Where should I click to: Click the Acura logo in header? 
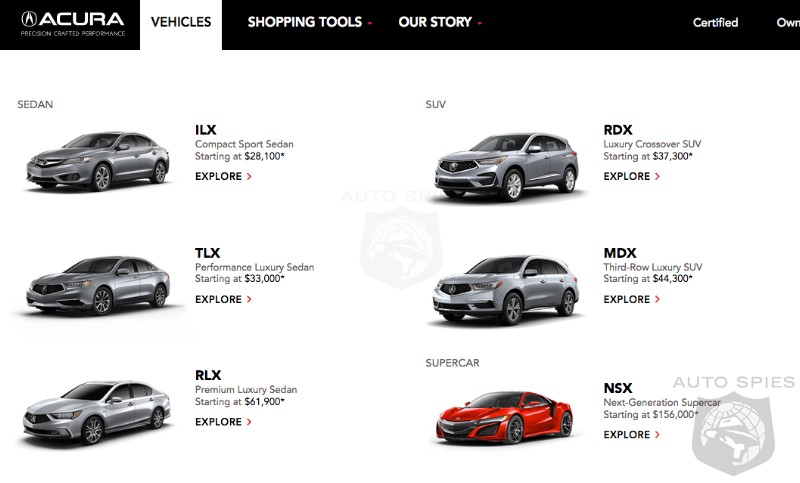pyautogui.click(x=72, y=24)
